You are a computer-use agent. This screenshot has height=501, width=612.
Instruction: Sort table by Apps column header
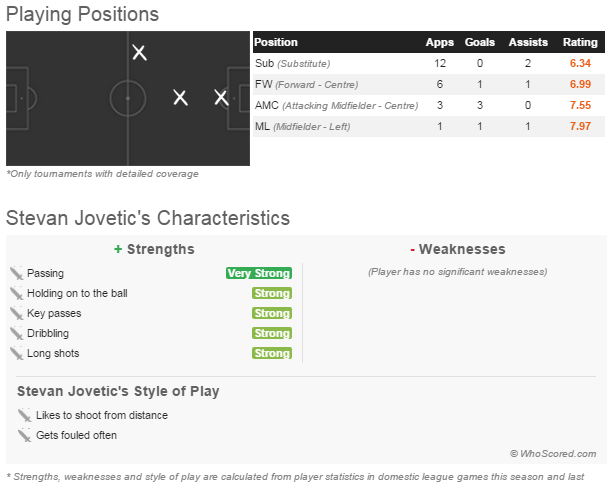pos(439,43)
